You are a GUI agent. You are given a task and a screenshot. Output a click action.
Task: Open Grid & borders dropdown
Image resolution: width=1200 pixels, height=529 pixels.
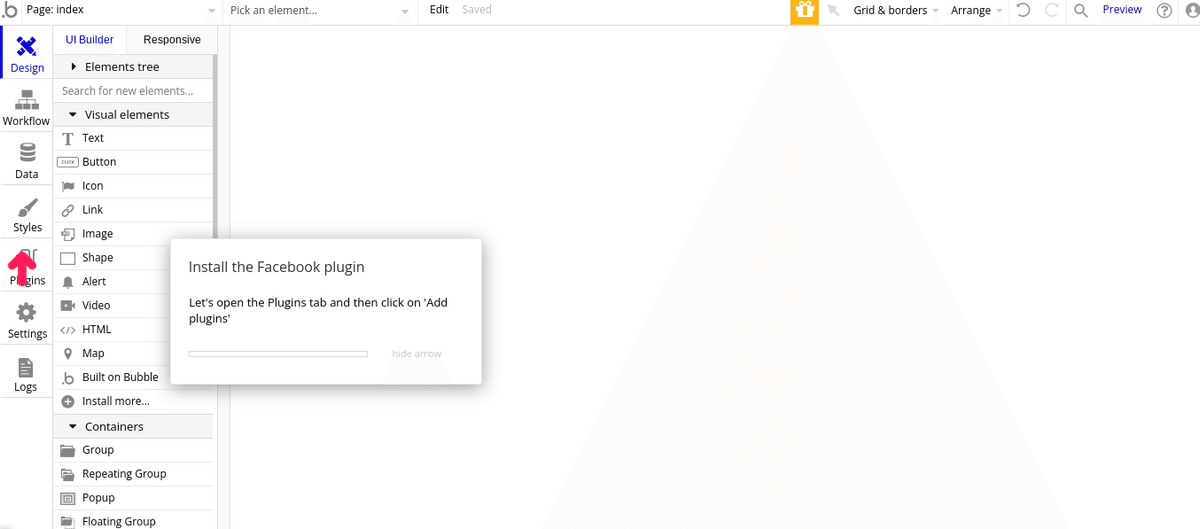(x=895, y=10)
